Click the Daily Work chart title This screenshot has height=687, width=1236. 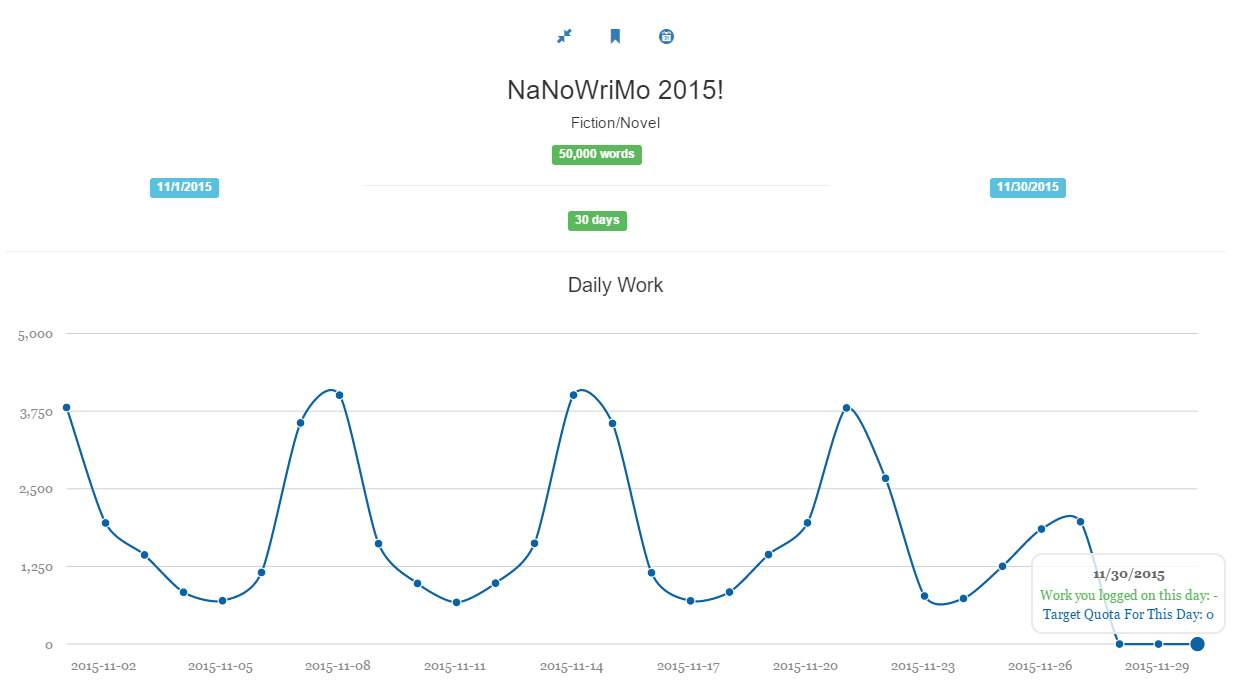click(x=615, y=285)
